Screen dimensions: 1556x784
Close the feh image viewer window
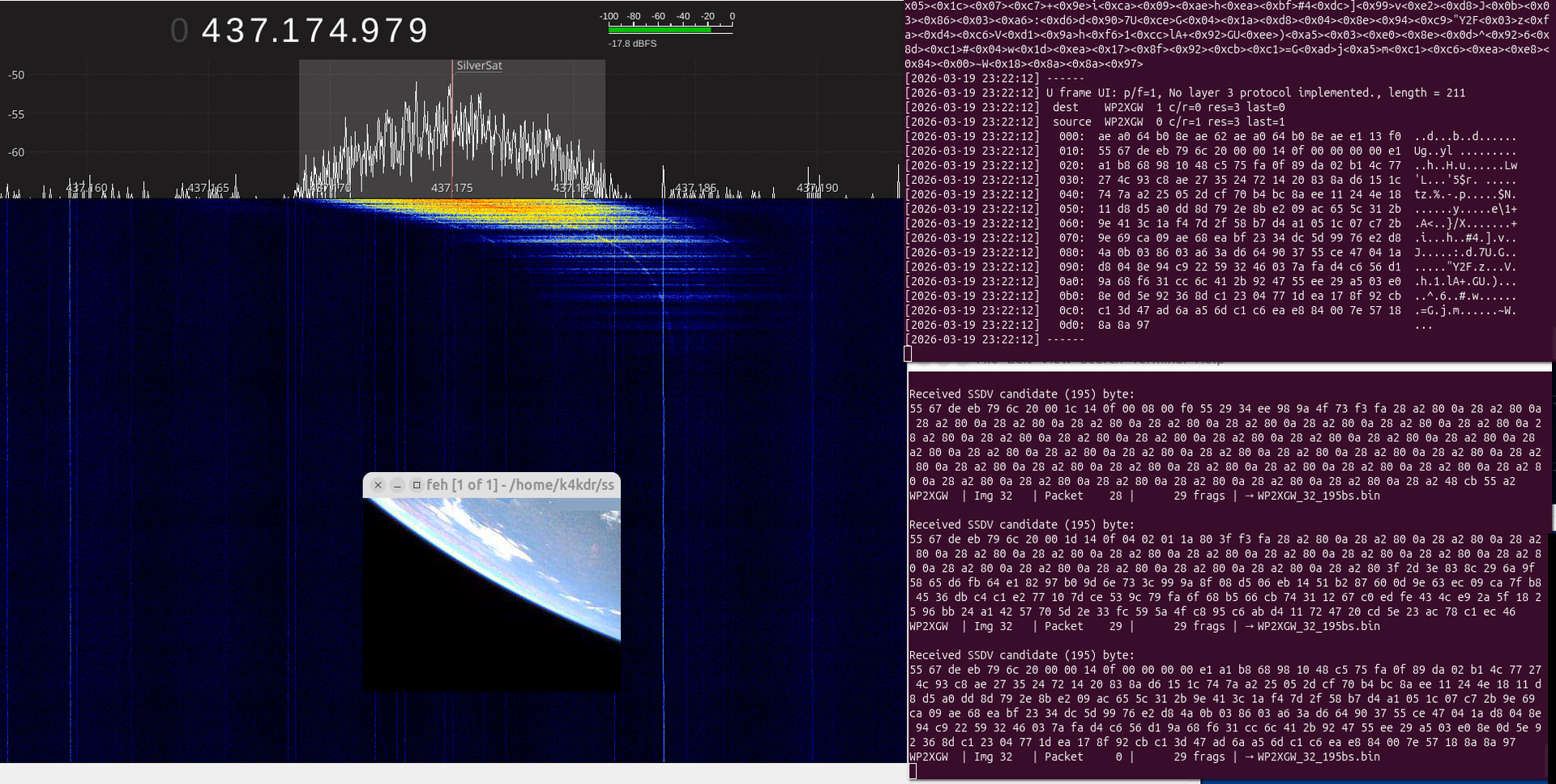tap(378, 485)
